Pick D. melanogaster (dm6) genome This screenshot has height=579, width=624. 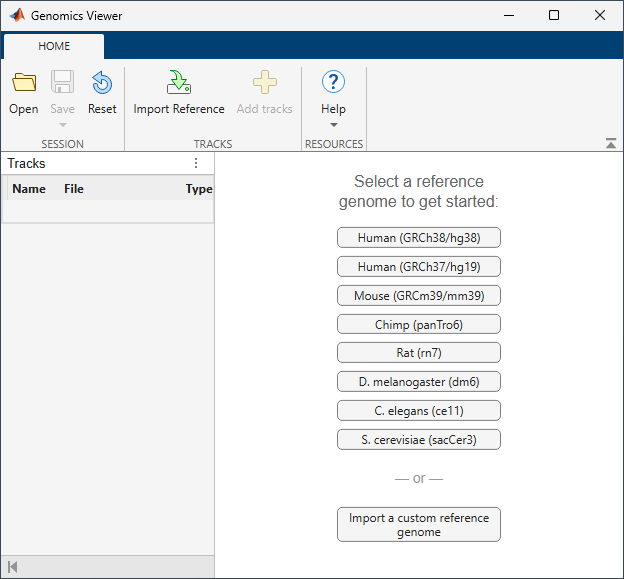point(419,382)
